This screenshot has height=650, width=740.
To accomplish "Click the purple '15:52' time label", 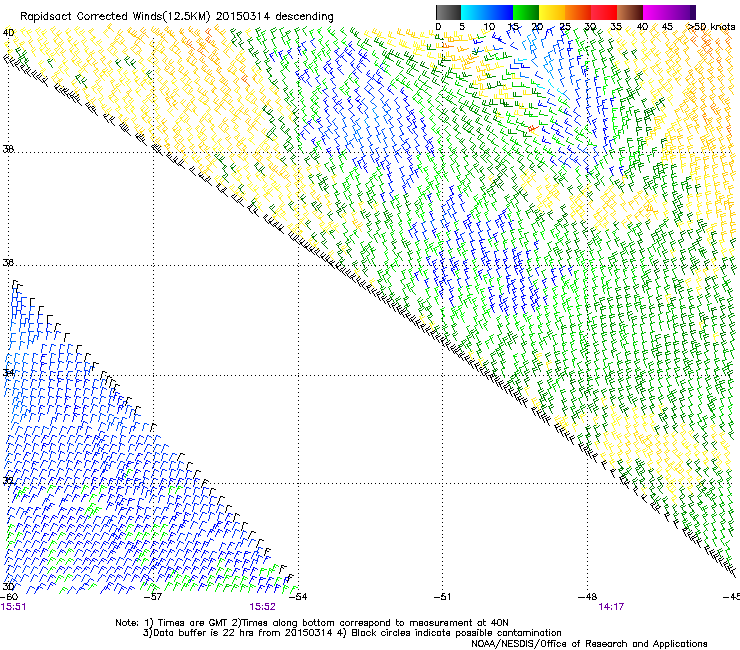I will pos(262,607).
